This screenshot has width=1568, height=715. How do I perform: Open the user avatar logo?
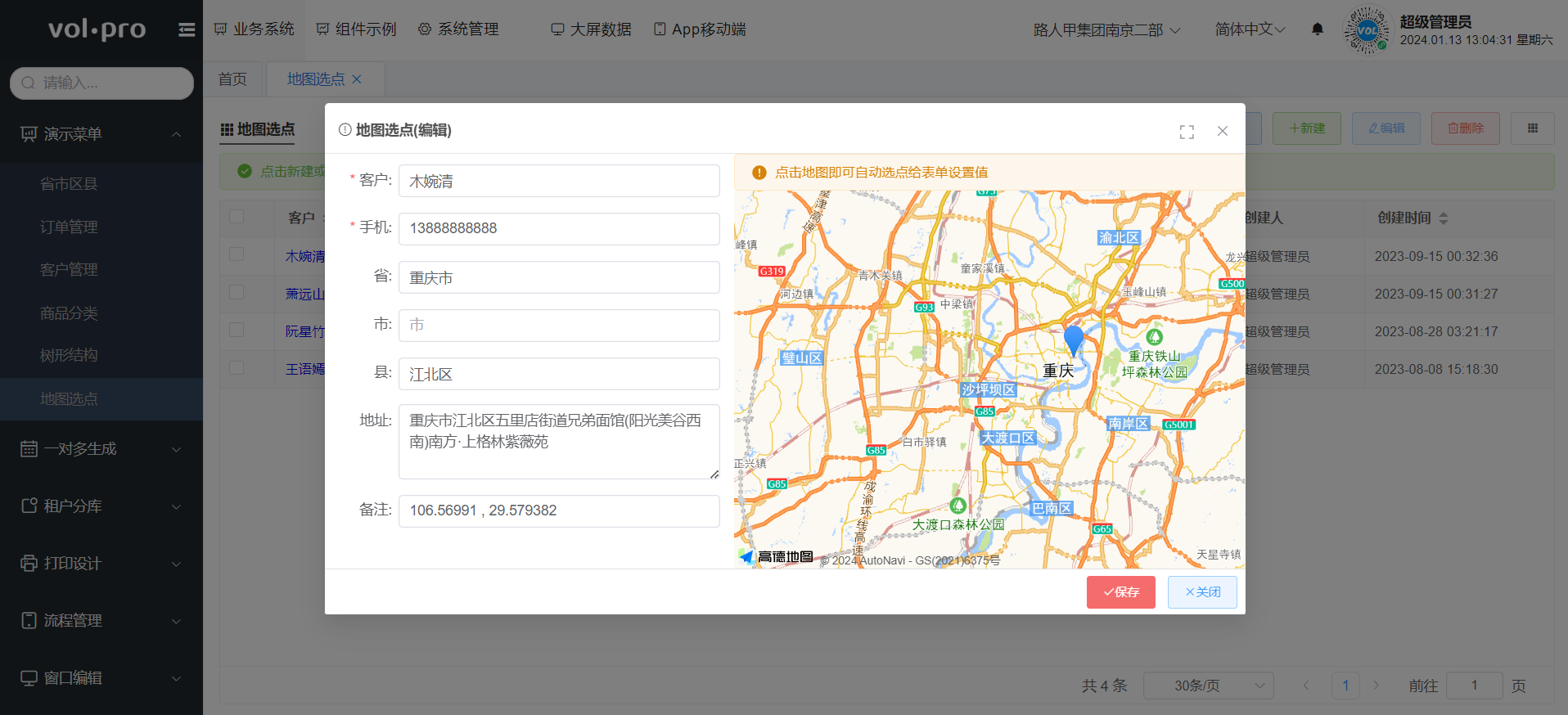click(x=1367, y=30)
